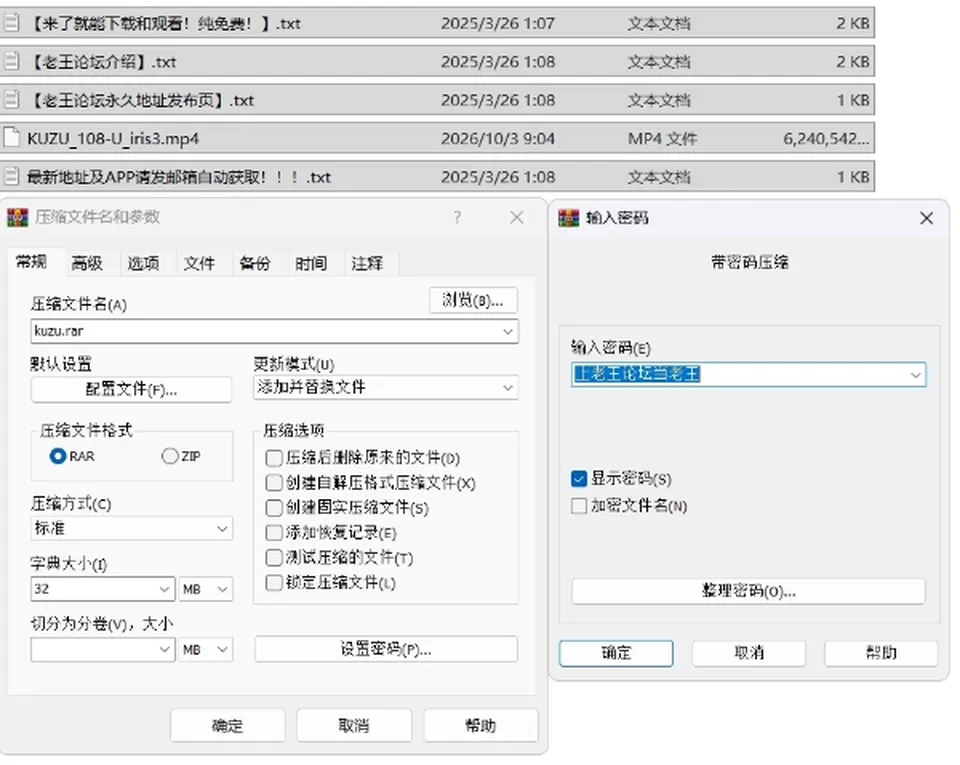
Task: Open the 更新模式 dropdown
Action: click(508, 387)
